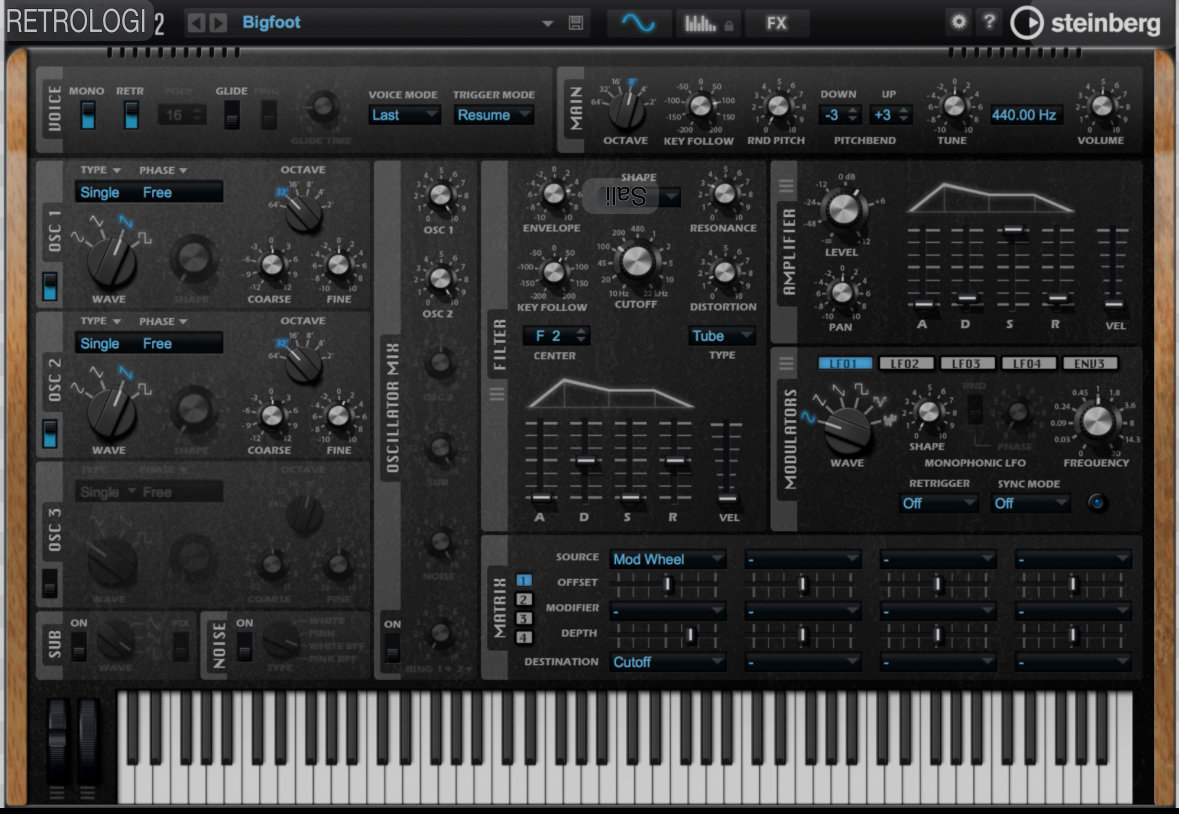
Task: Open the Voice Mode dropdown showing Last
Action: point(404,115)
